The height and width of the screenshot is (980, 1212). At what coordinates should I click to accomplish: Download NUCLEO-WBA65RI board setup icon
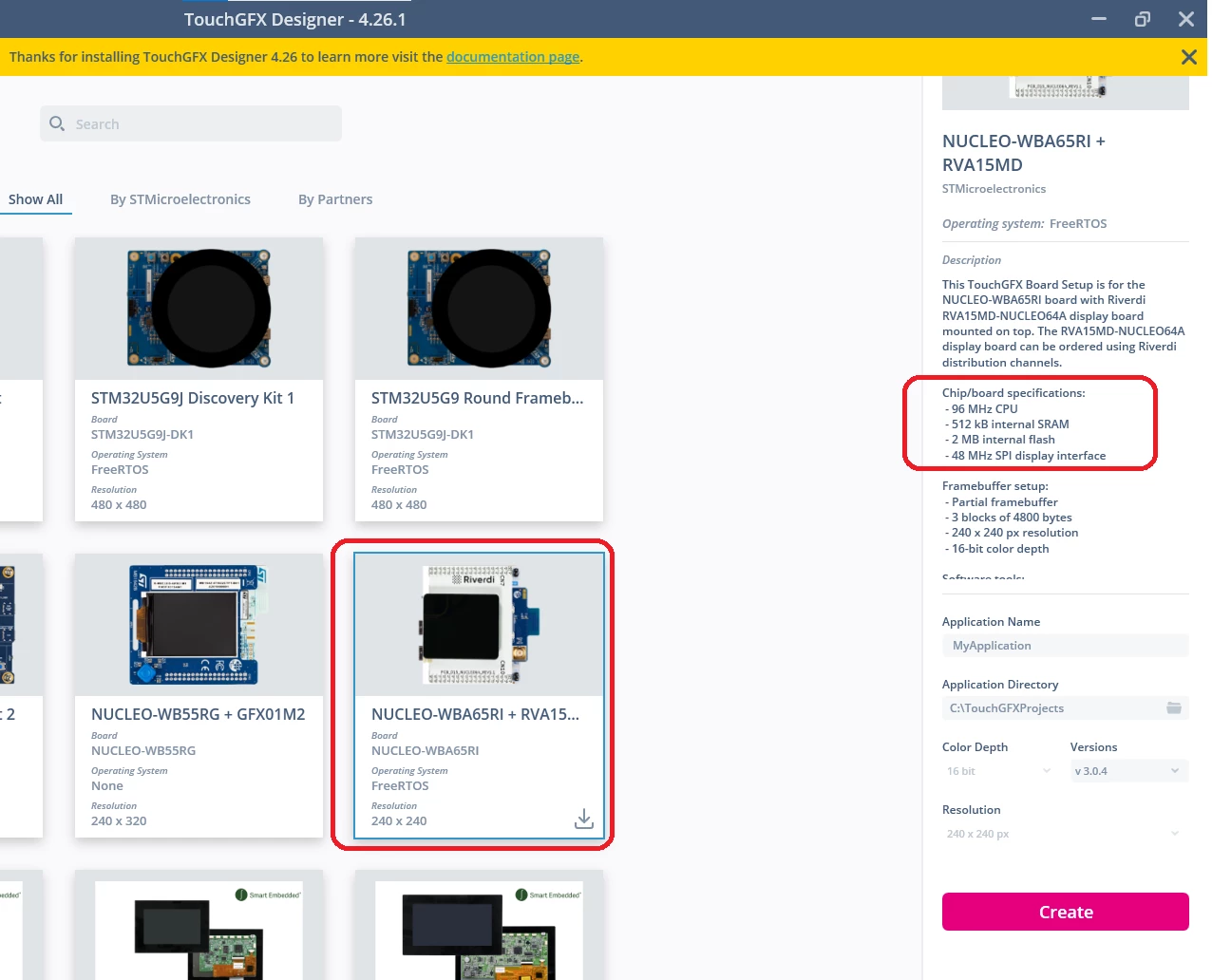(x=584, y=819)
